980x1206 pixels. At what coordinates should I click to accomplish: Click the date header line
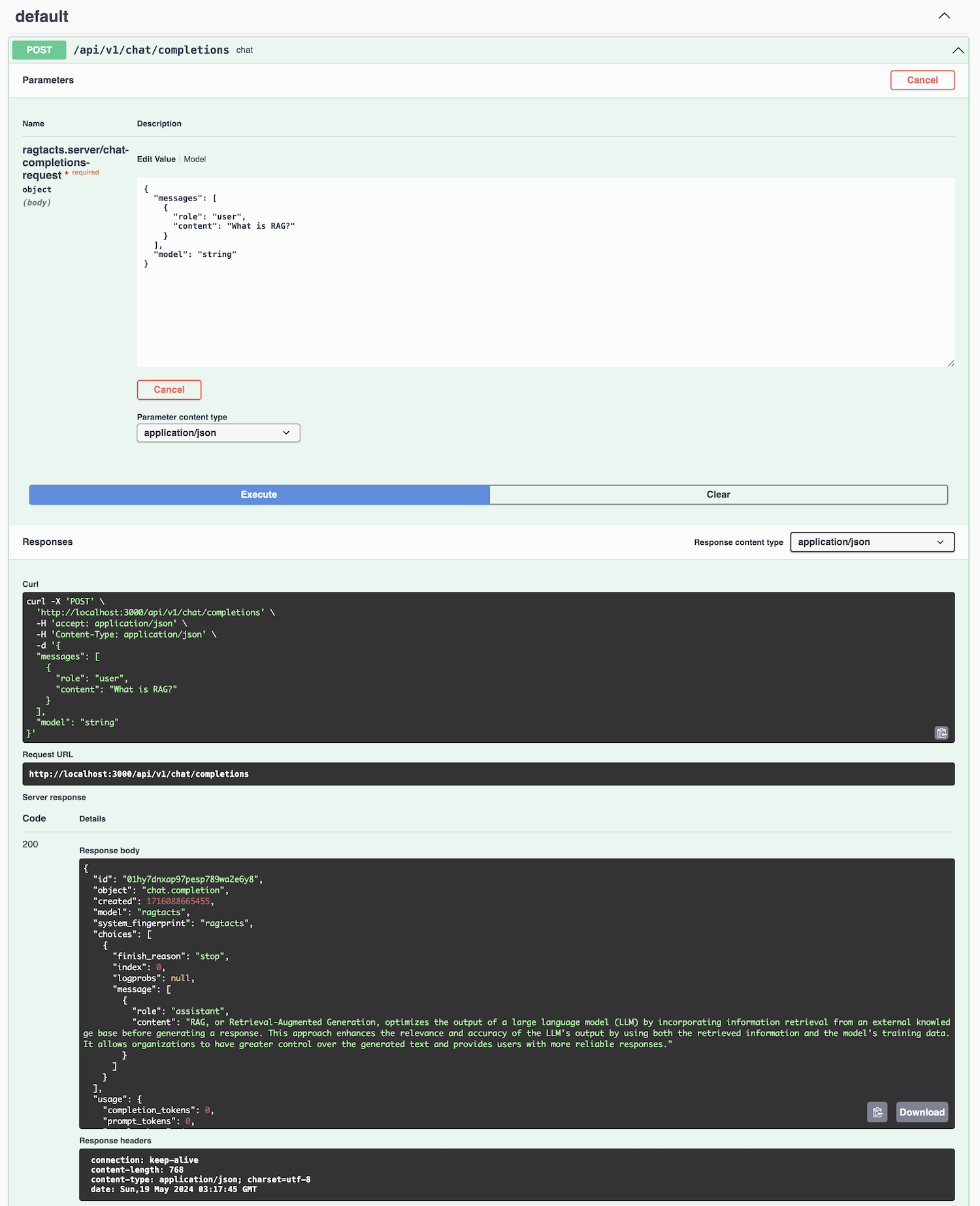coord(174,1190)
